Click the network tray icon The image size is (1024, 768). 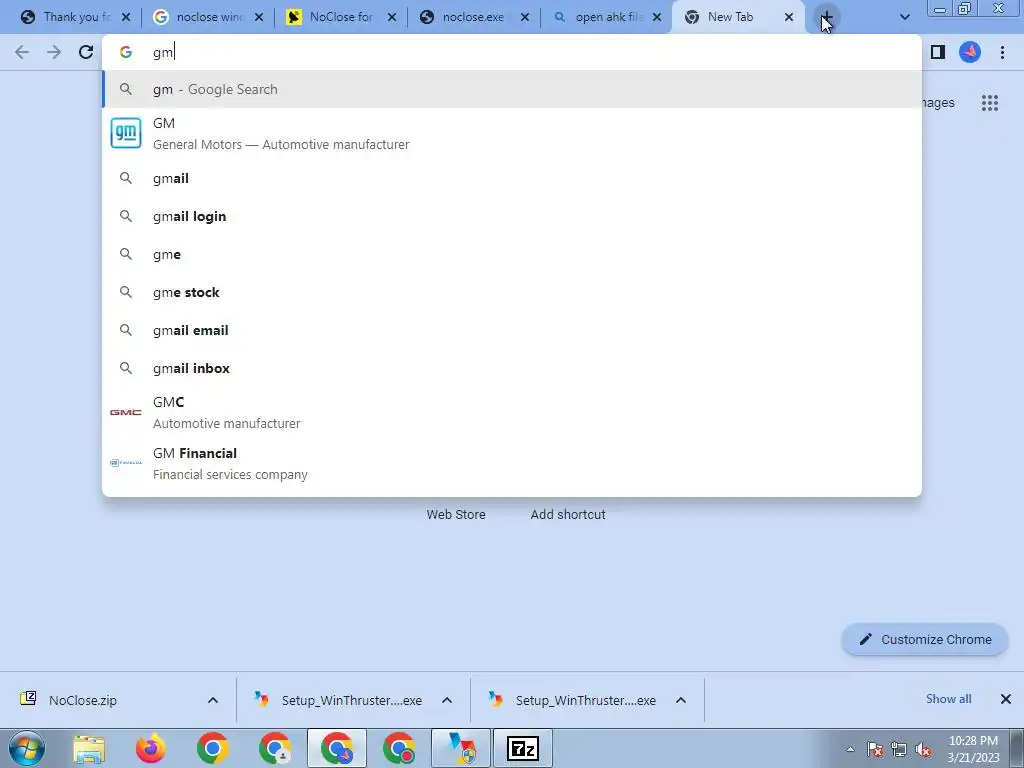pos(899,750)
